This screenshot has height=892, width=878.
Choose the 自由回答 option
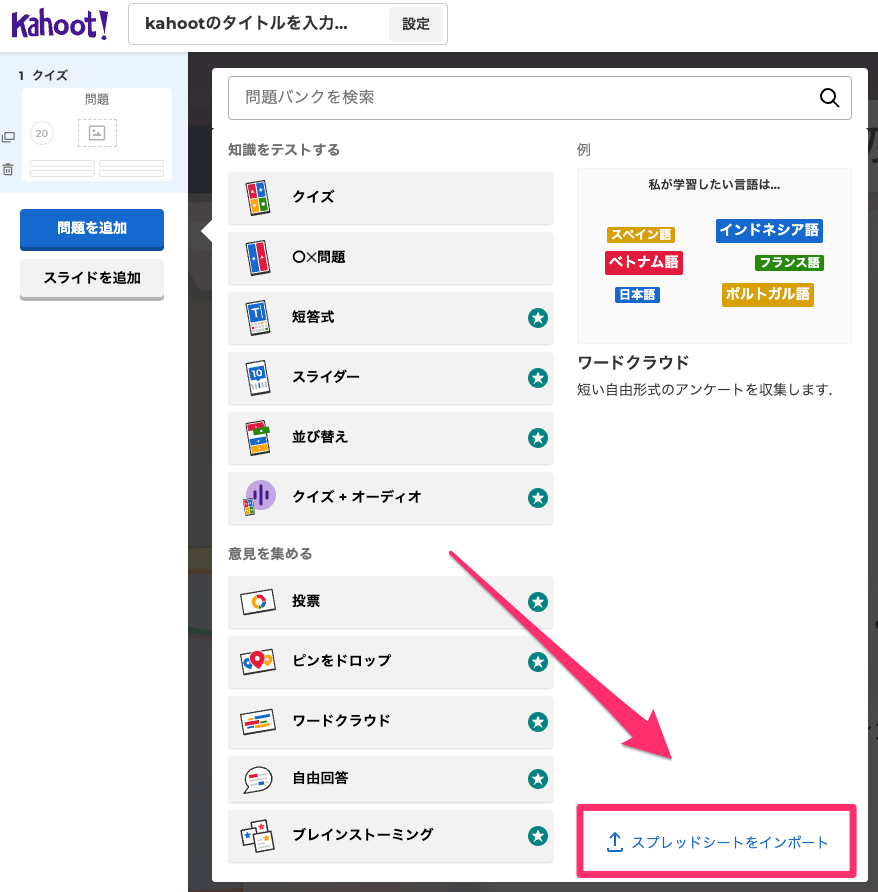point(390,779)
